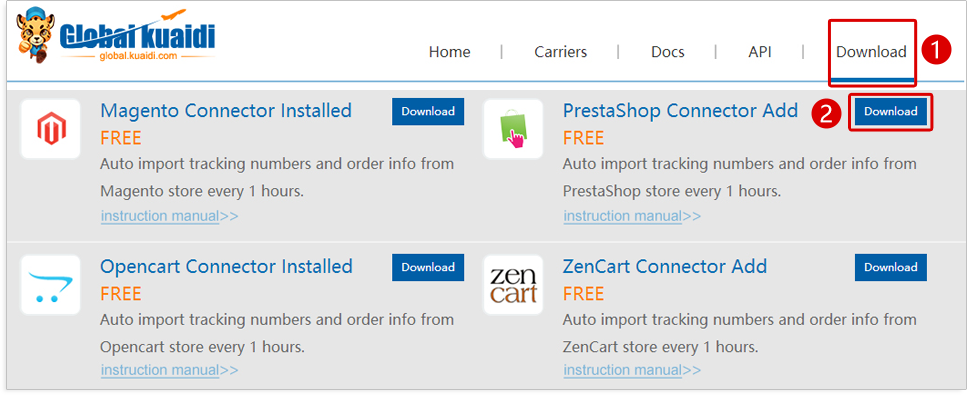967x395 pixels.
Task: Click the Global Kuaidi logo
Action: click(116, 36)
